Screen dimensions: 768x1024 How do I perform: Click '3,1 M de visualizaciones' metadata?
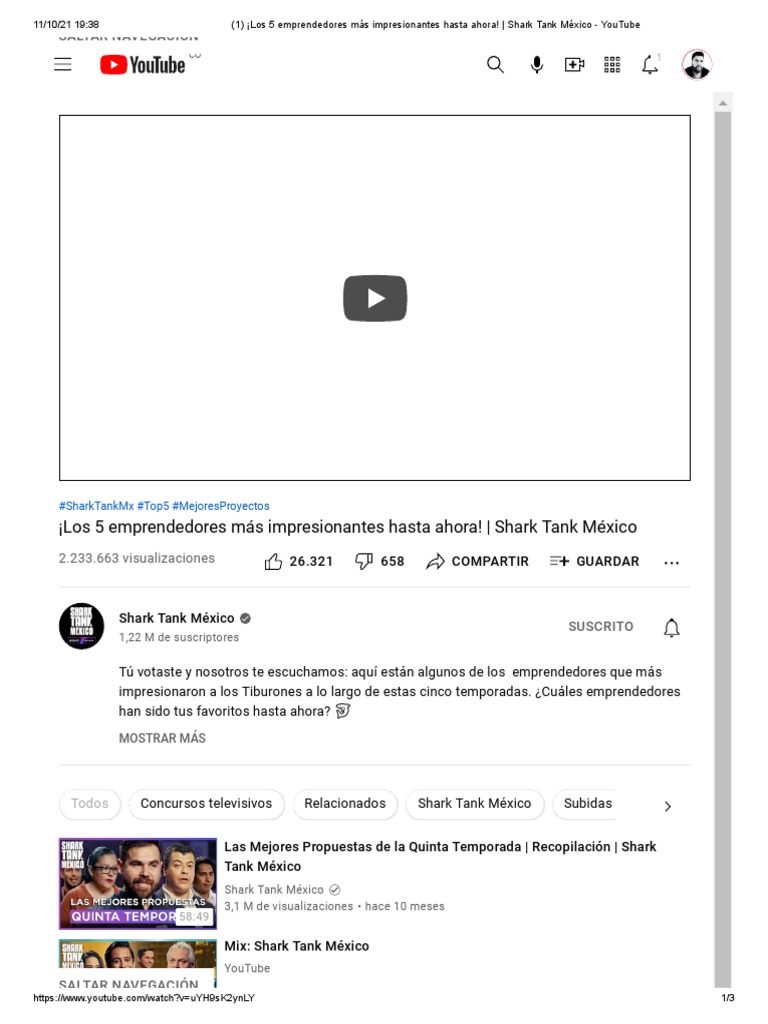[x=289, y=906]
